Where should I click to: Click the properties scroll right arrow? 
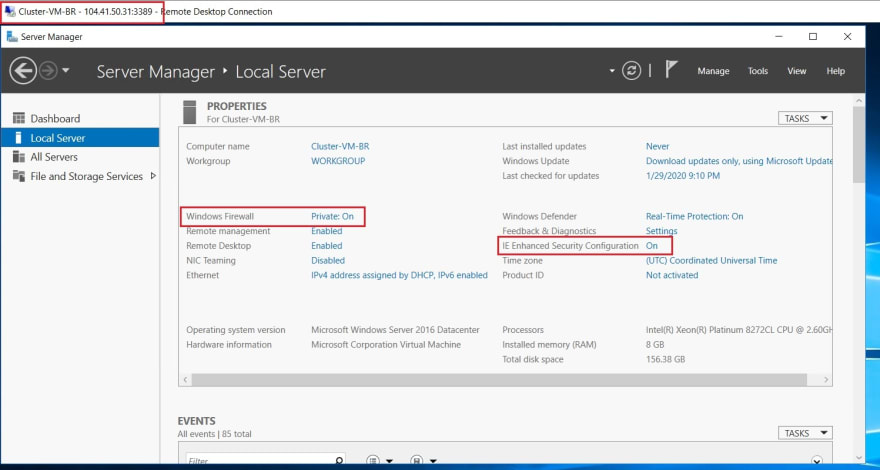tap(826, 380)
